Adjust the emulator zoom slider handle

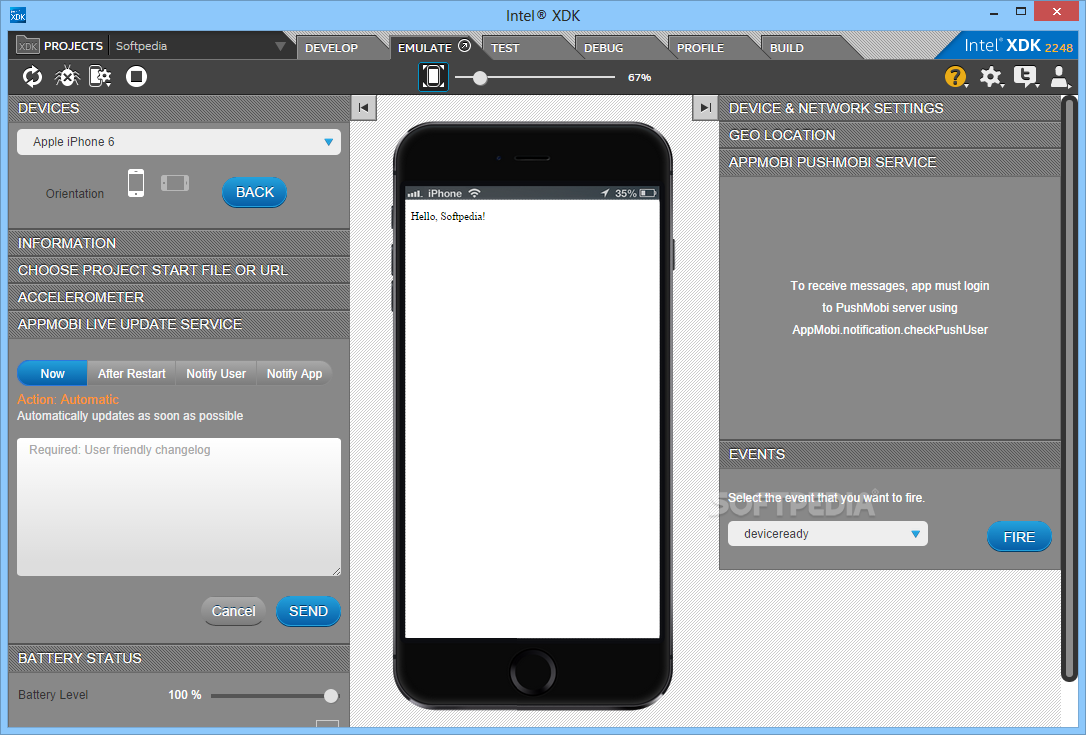(x=479, y=78)
